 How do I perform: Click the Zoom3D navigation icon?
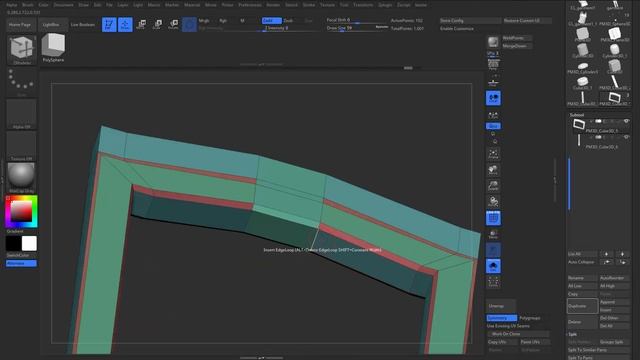coord(493,186)
